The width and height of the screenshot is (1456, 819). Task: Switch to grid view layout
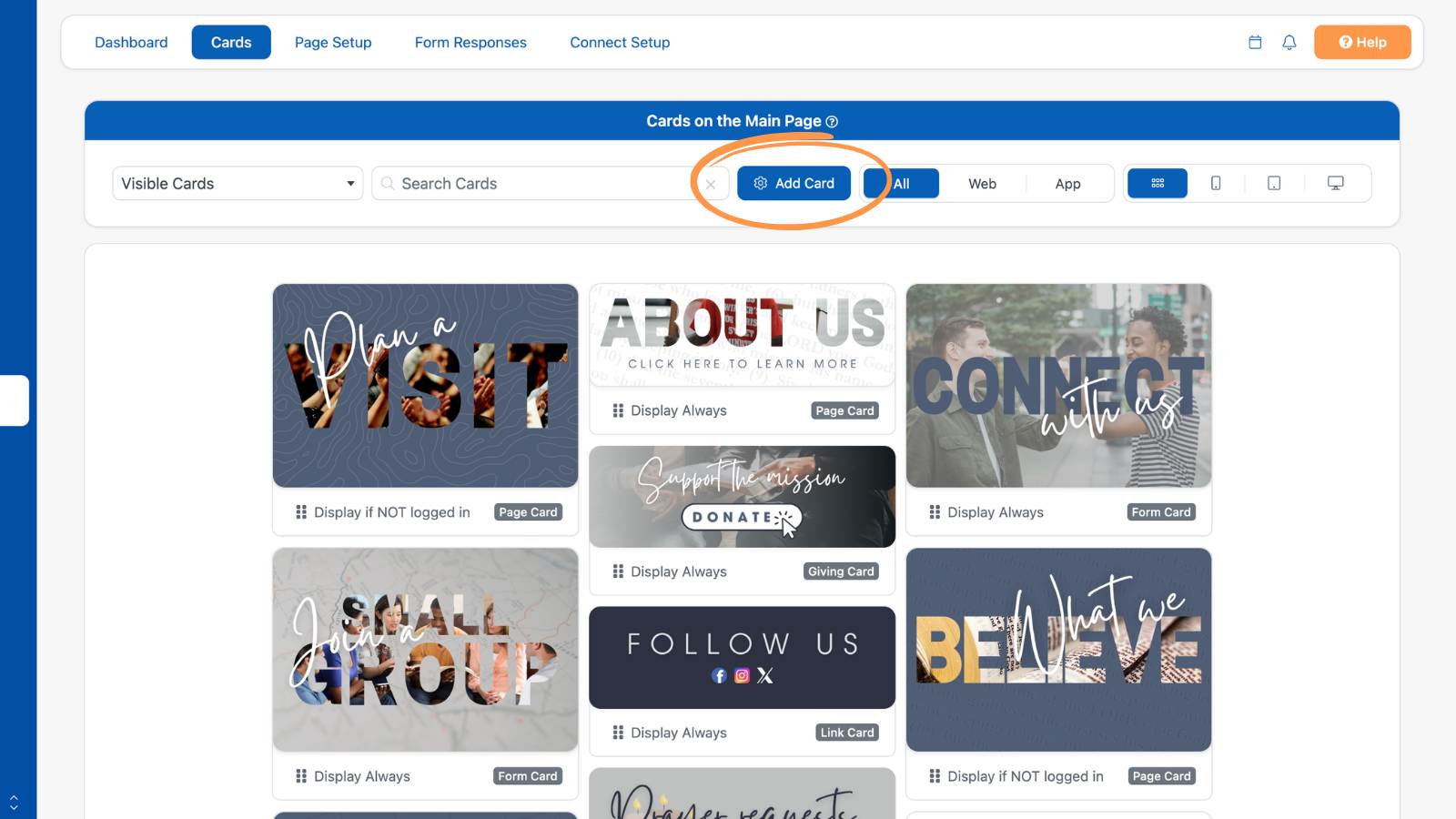pyautogui.click(x=1158, y=183)
